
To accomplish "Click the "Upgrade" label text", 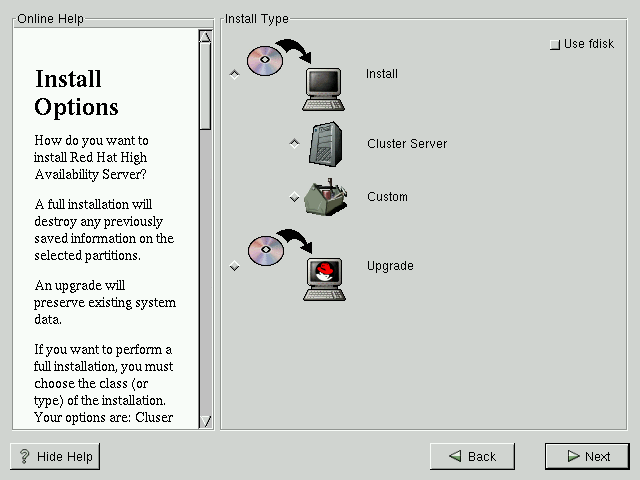I will [390, 266].
